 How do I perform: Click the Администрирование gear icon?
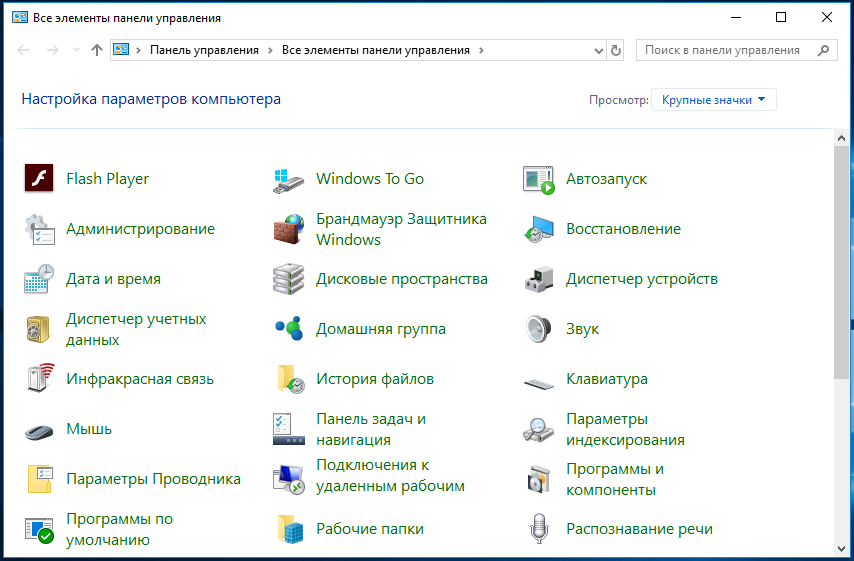coord(39,229)
